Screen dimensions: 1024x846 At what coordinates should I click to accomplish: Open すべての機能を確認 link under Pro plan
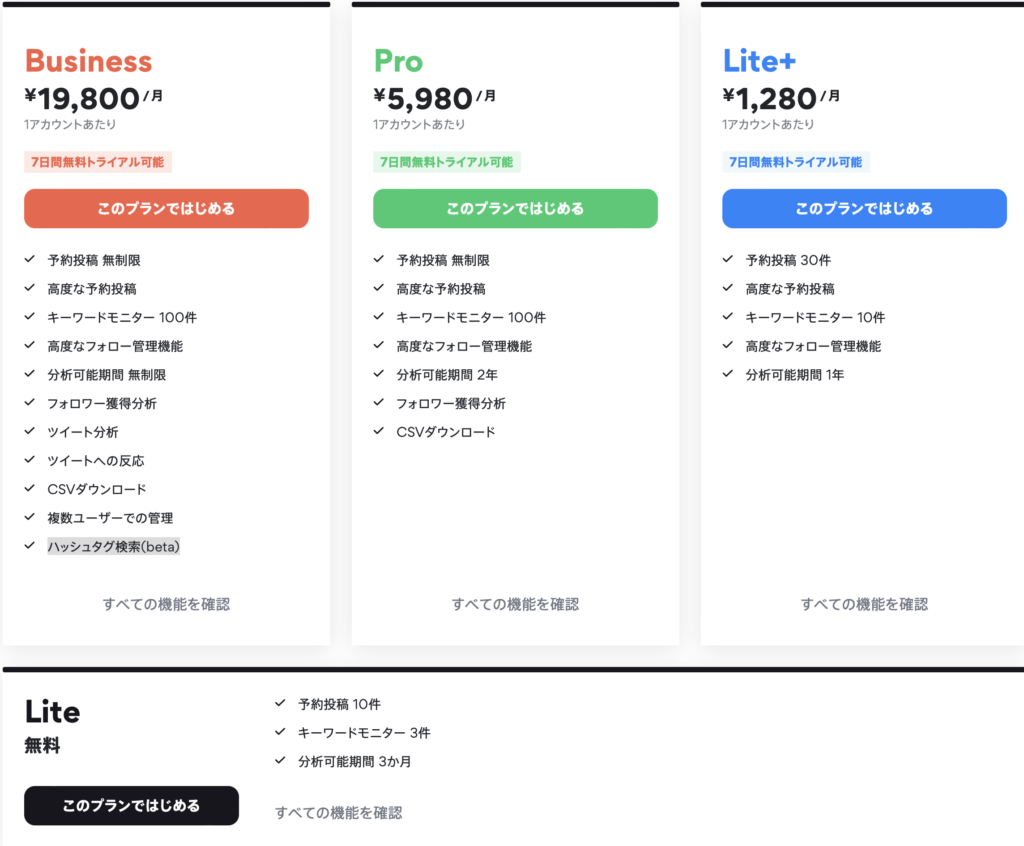[x=515, y=604]
